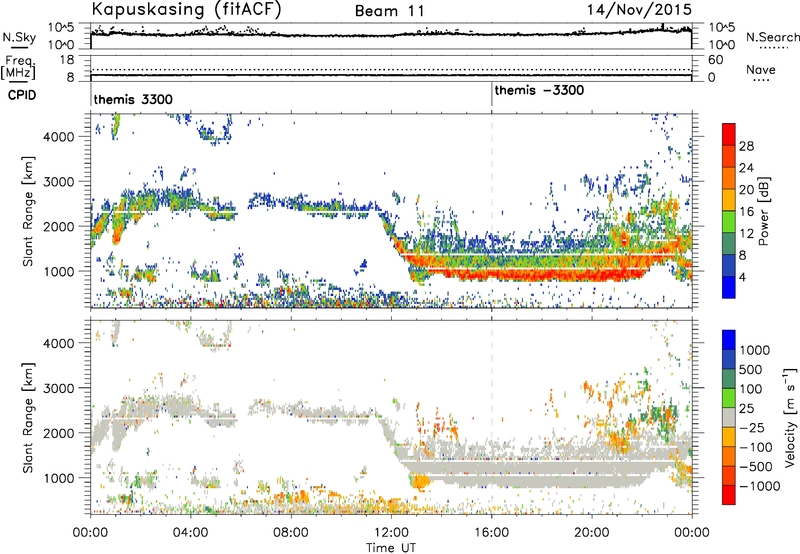Click the 'Velocity [m s-1]' colorbar label
The height and width of the screenshot is (554, 800).
click(790, 417)
